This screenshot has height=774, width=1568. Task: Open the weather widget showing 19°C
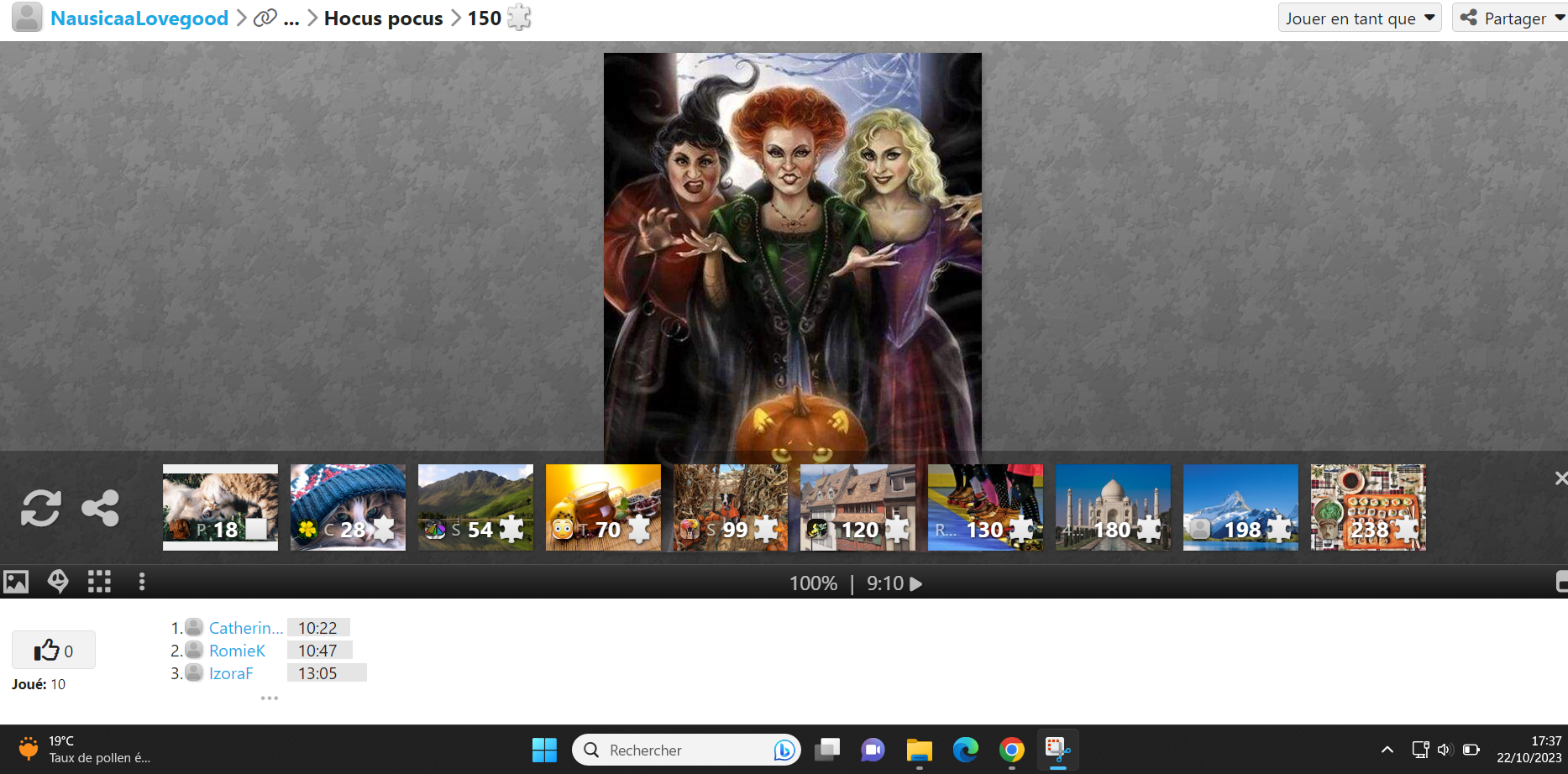click(84, 750)
